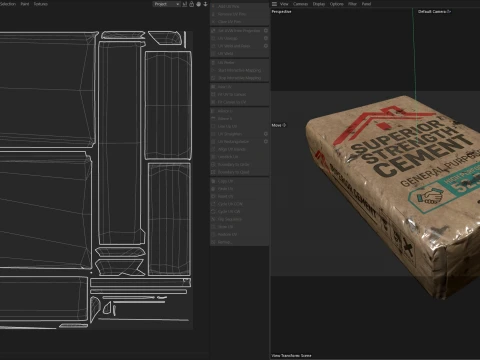
Task: Open the Set UVW from Projection settings gear
Action: 266,31
